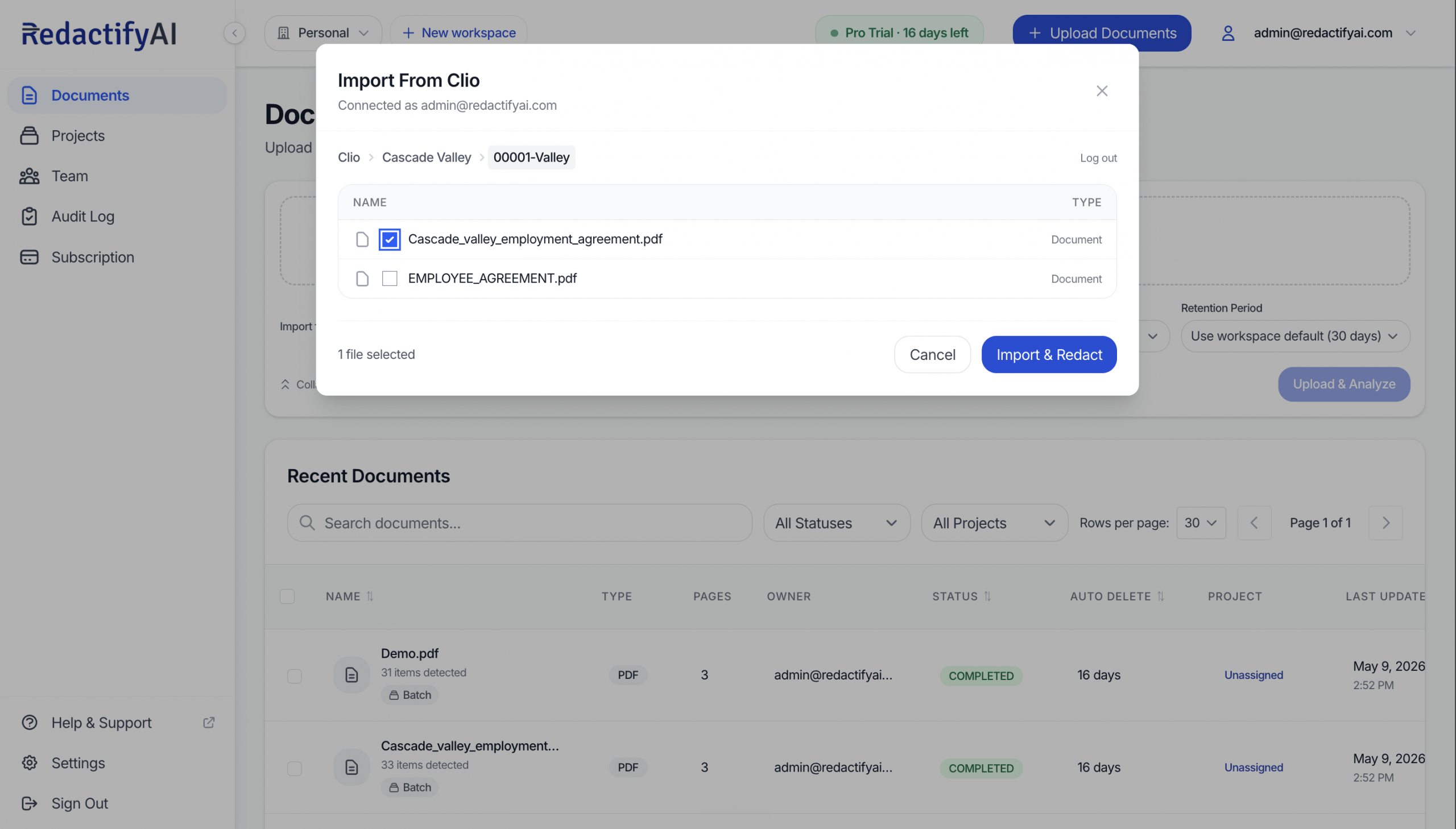Open the Subscription page
This screenshot has height=829, width=1456.
click(x=117, y=258)
